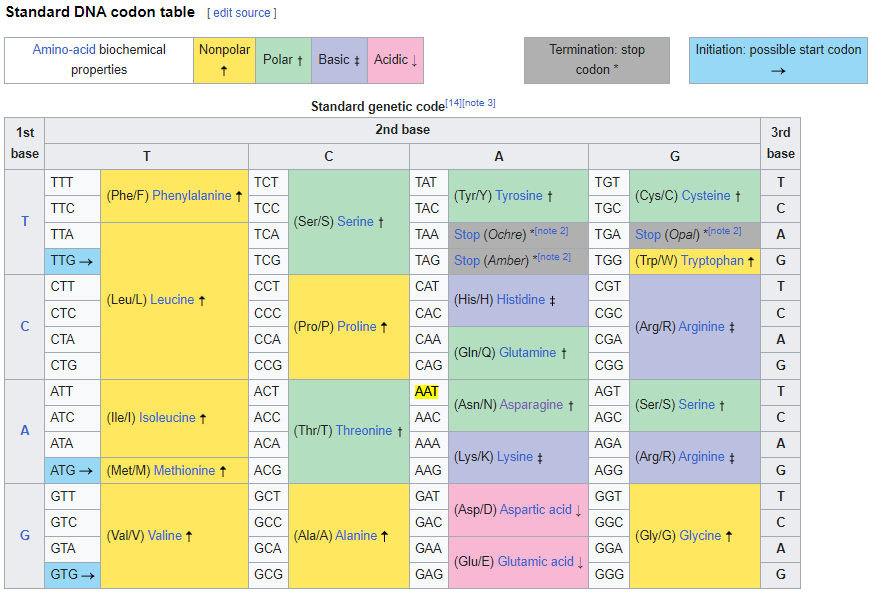
Task: Click the '2nd base' header cell
Action: click(x=403, y=130)
